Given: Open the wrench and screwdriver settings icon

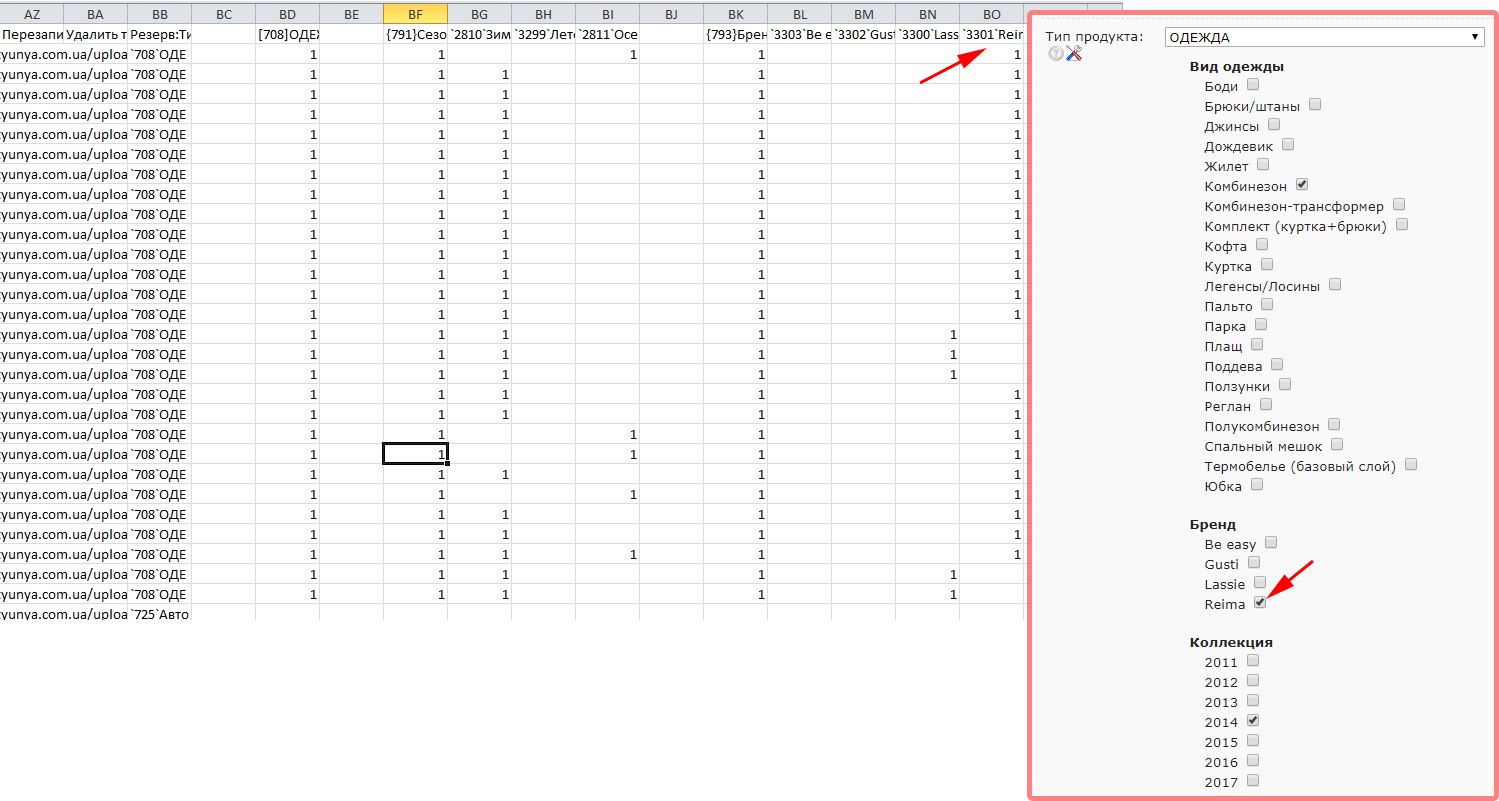Looking at the screenshot, I should pos(1074,54).
